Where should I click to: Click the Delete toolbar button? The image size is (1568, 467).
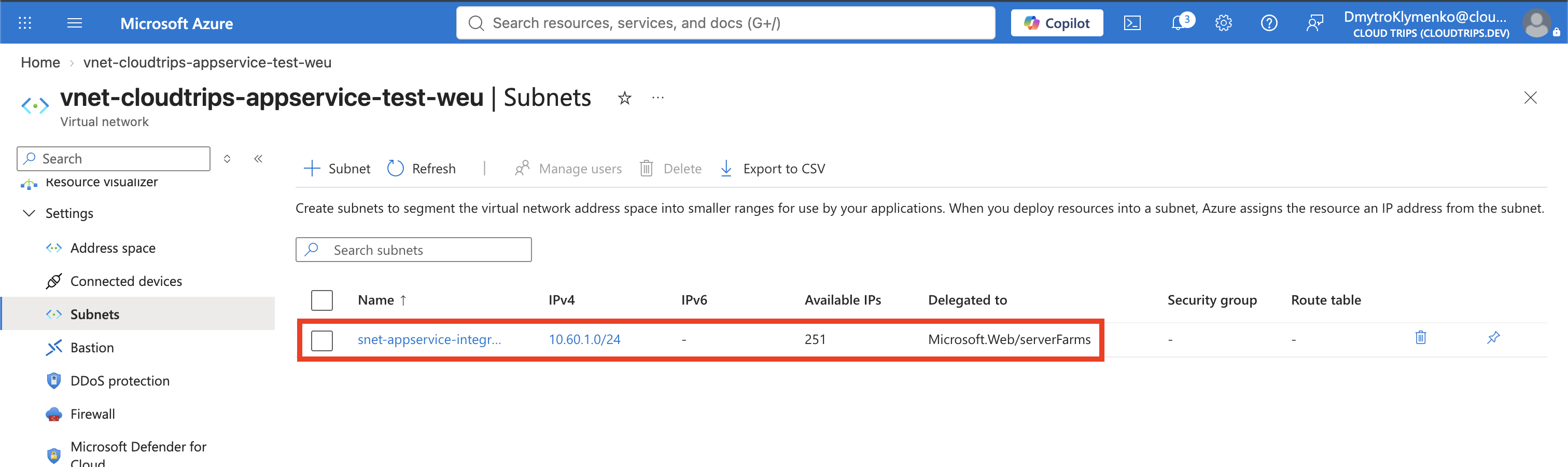(670, 169)
